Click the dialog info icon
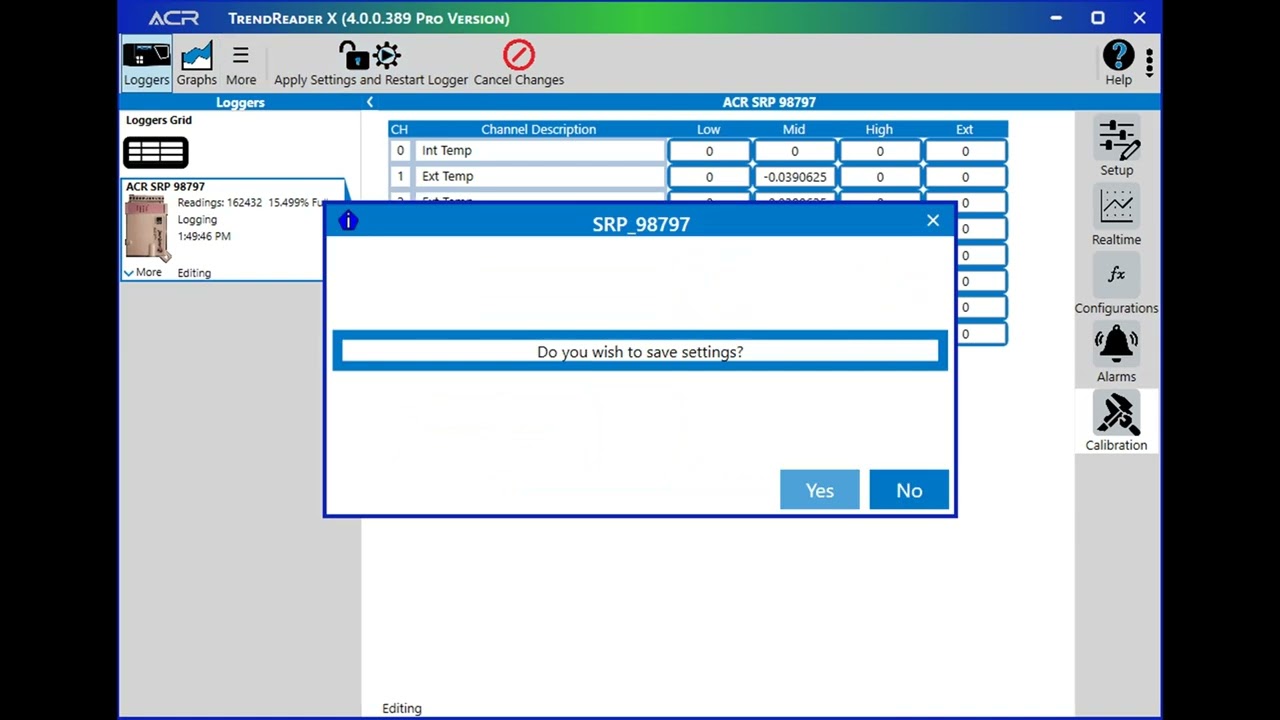The height and width of the screenshot is (720, 1280). click(x=347, y=221)
